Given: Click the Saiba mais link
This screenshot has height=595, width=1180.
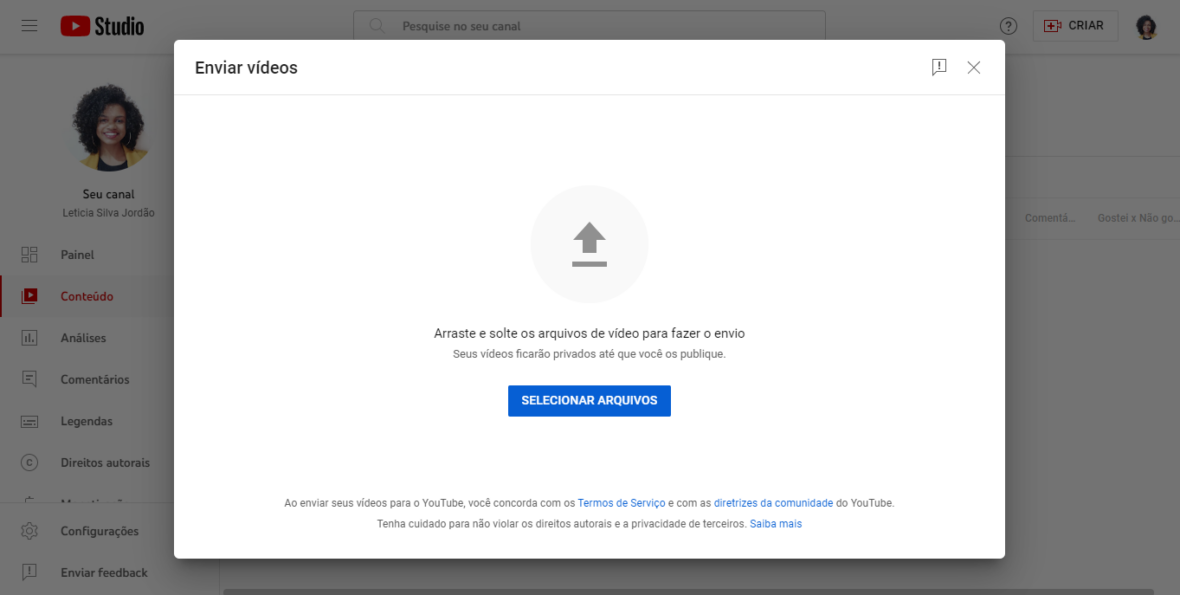Looking at the screenshot, I should (775, 523).
